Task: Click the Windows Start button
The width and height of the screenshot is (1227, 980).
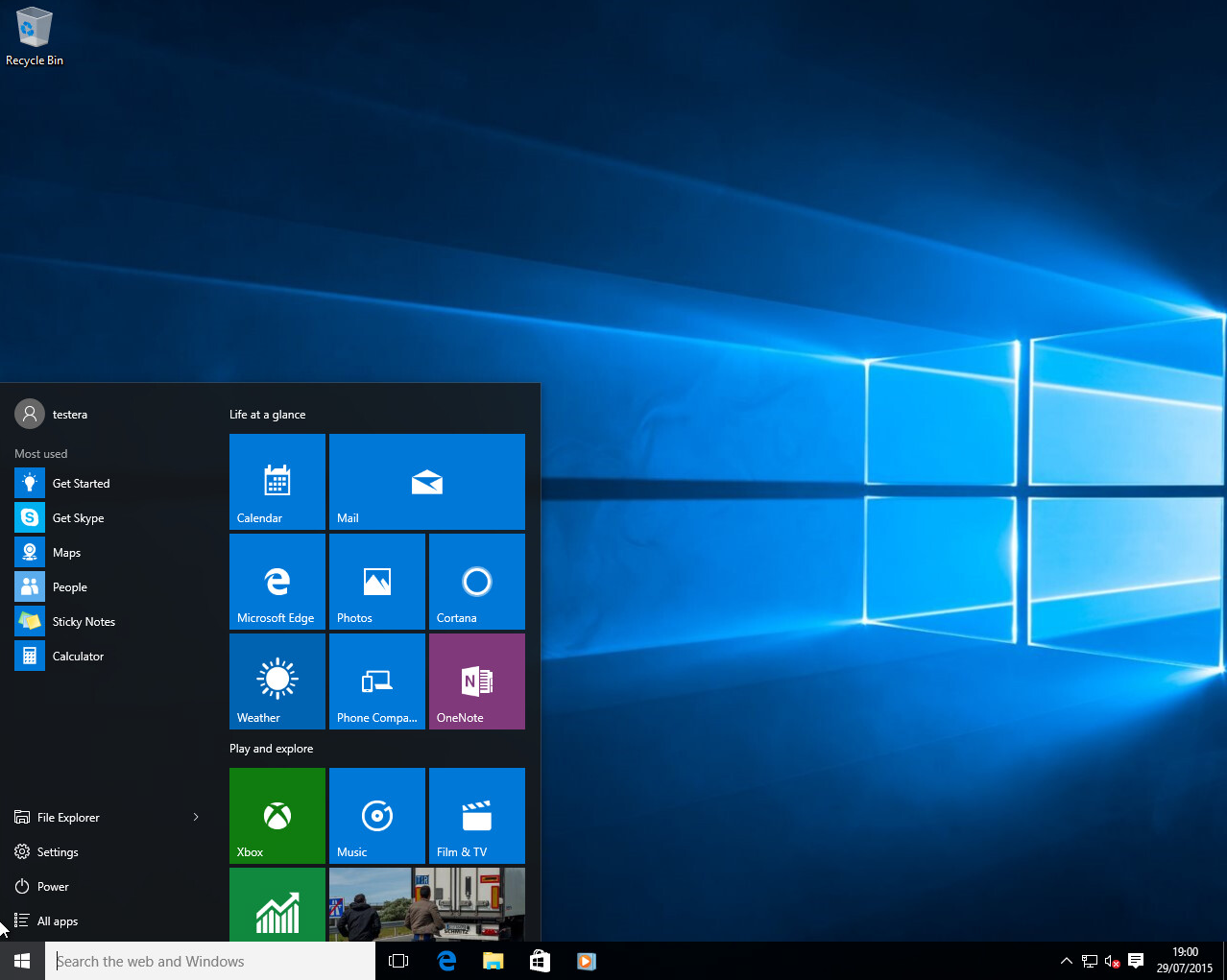Action: tap(22, 961)
